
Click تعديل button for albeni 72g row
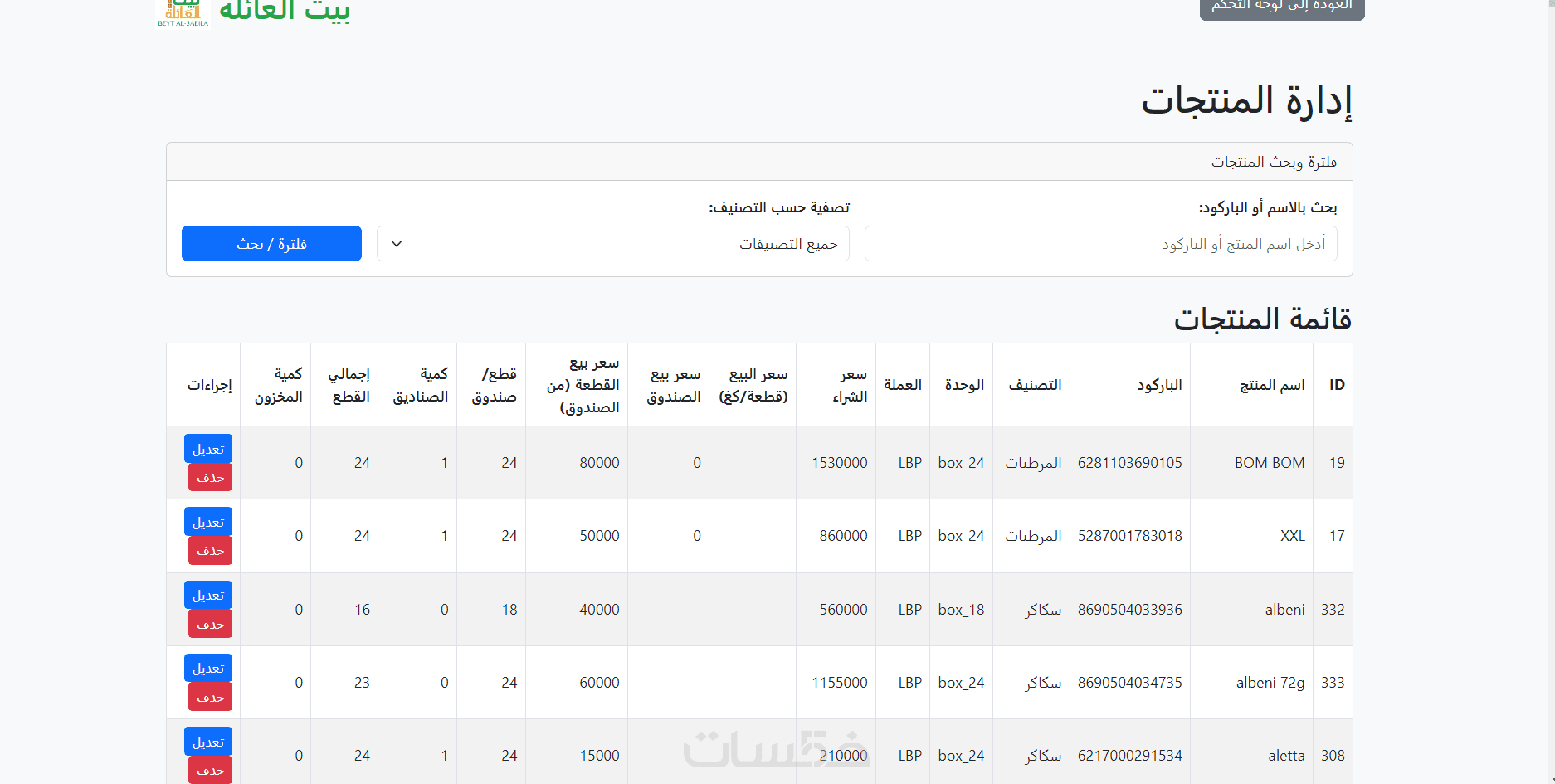pyautogui.click(x=208, y=668)
